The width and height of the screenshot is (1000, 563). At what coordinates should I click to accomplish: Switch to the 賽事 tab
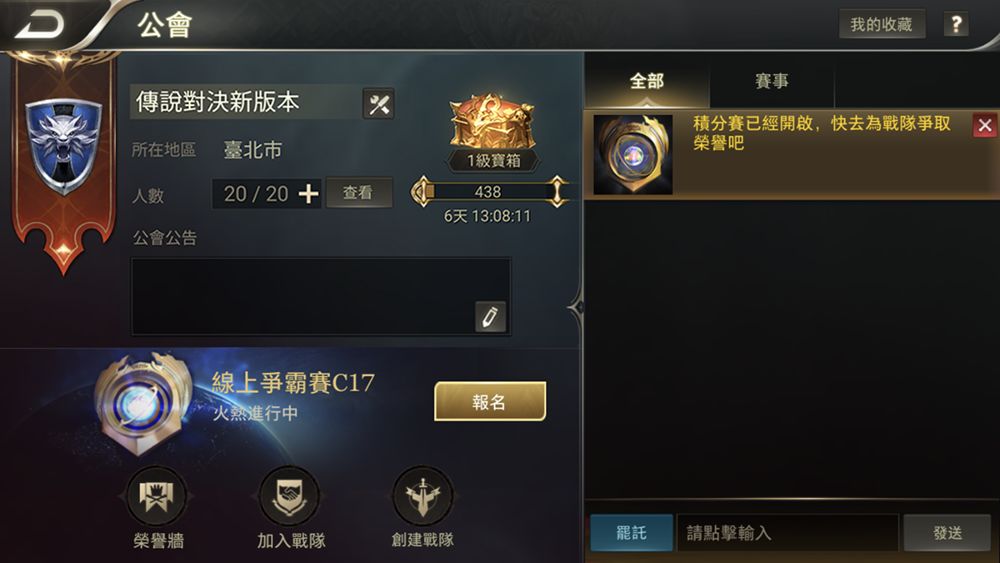pyautogui.click(x=772, y=82)
